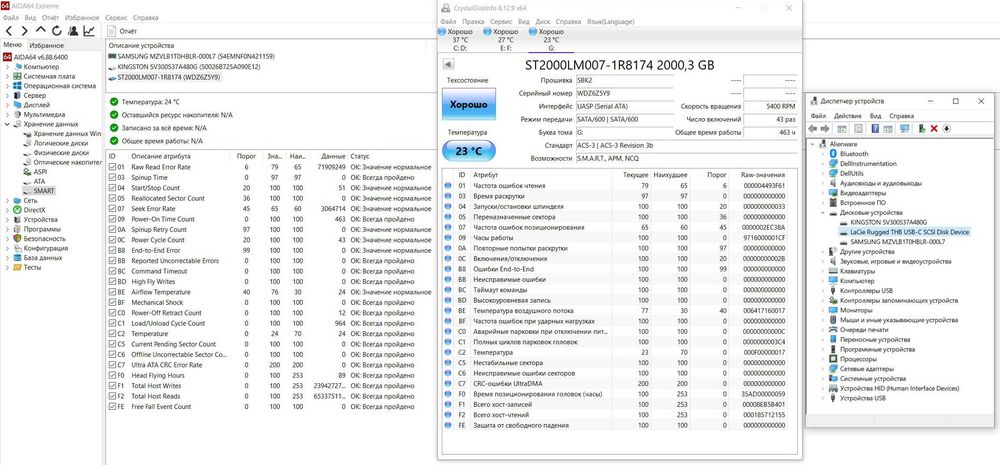
Task: Click the status circle for ID 01 in CrystalDiskInfo
Action: click(x=448, y=186)
